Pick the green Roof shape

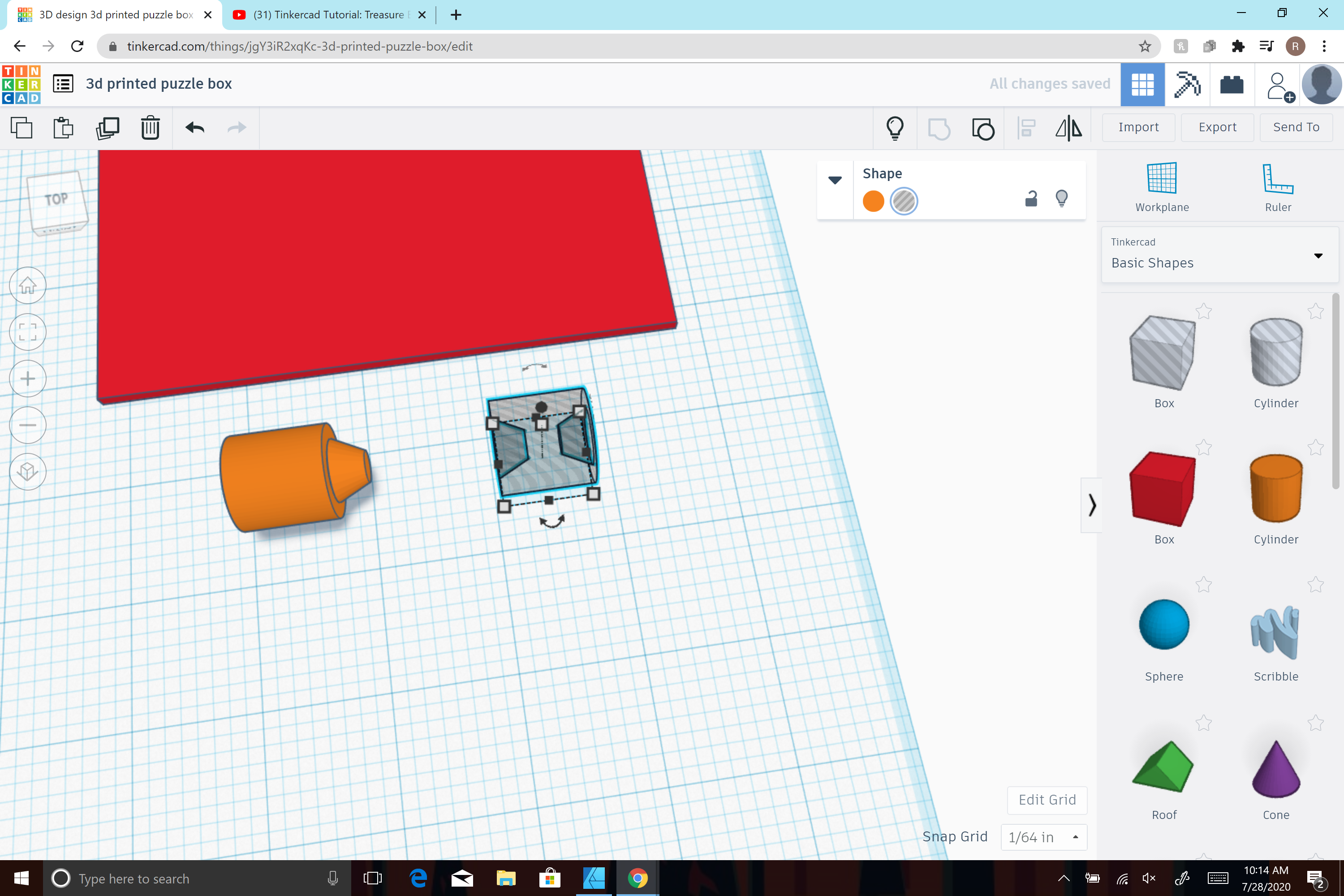(x=1163, y=767)
